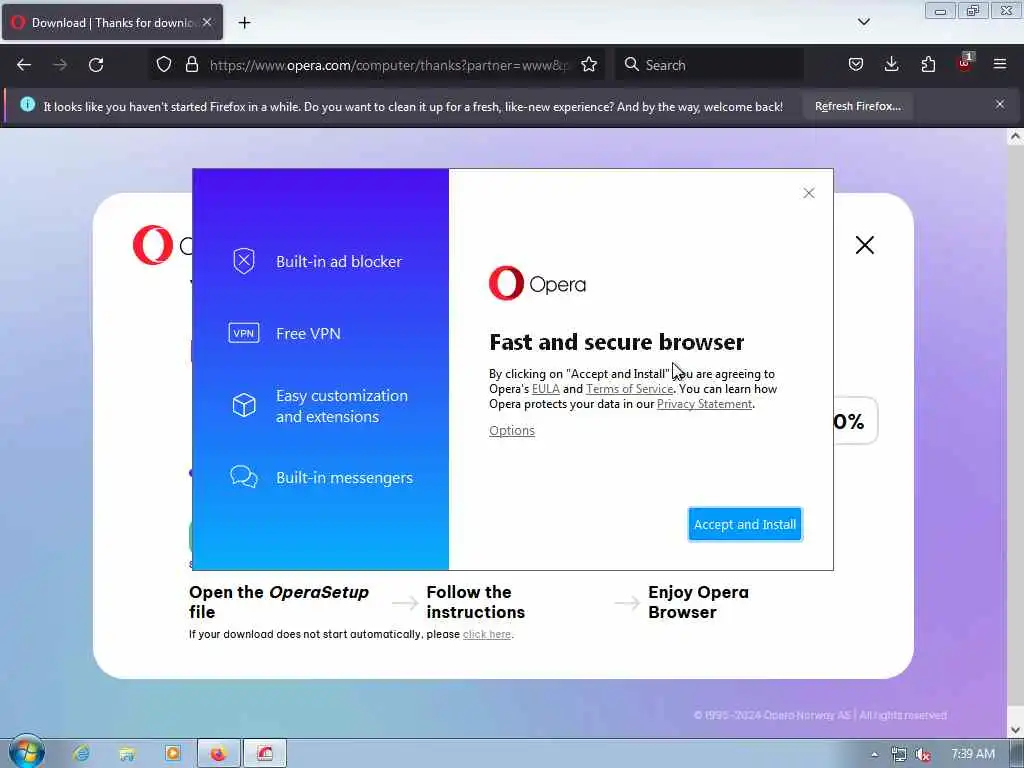Open Save to Pocket icon
The width and height of the screenshot is (1024, 768).
pyautogui.click(x=856, y=65)
